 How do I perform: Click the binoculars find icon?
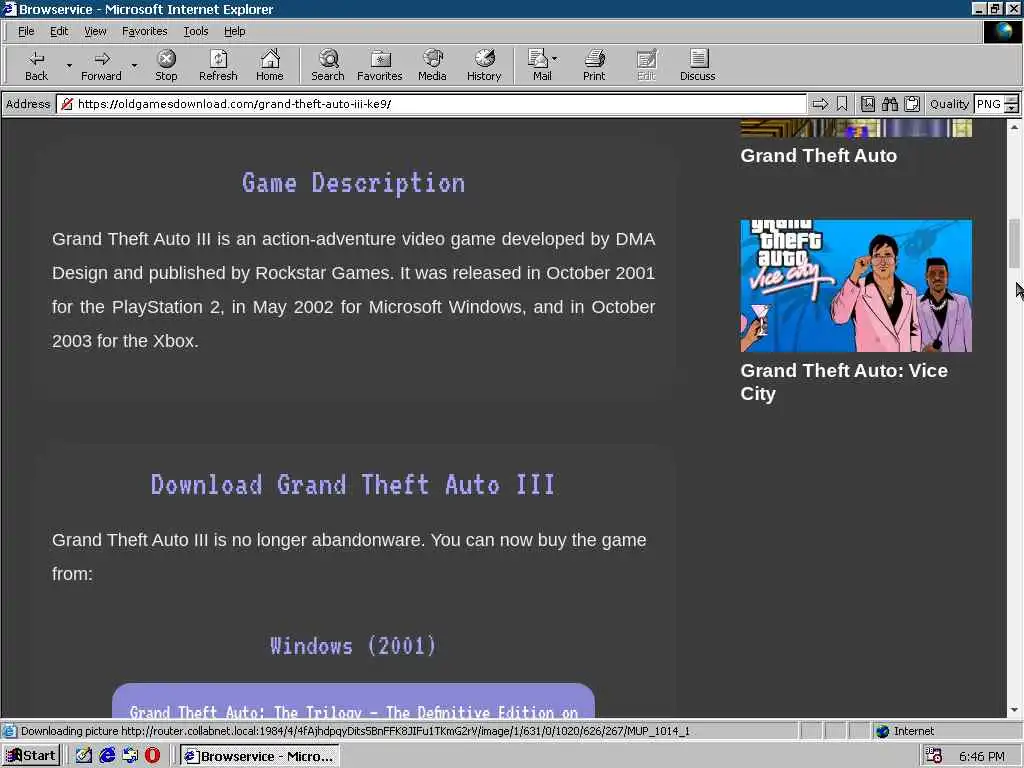tap(889, 104)
